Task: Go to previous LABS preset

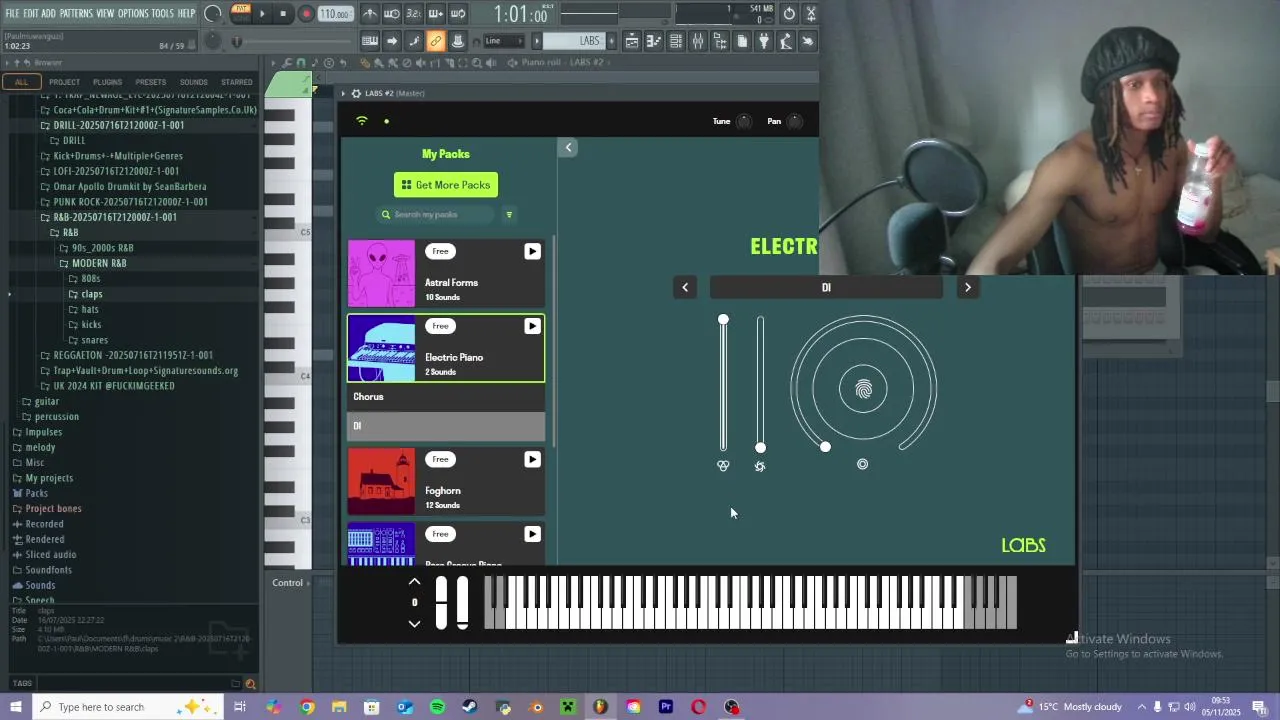Action: click(x=685, y=288)
